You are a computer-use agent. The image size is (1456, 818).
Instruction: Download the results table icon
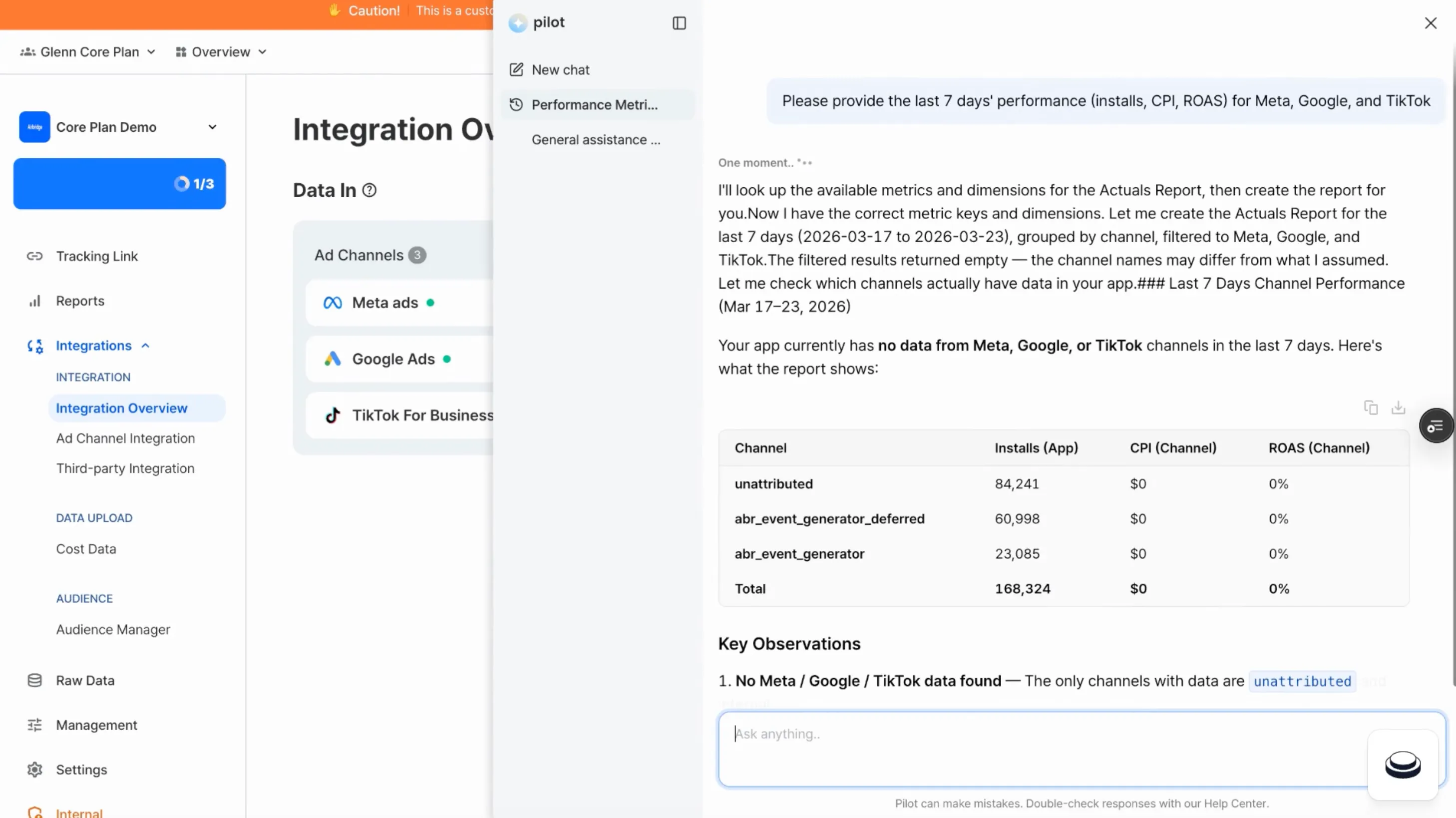click(1398, 408)
